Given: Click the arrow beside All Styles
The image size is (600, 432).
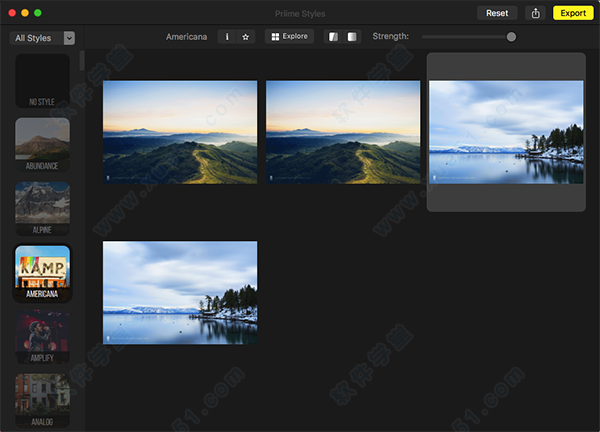Looking at the screenshot, I should (69, 38).
